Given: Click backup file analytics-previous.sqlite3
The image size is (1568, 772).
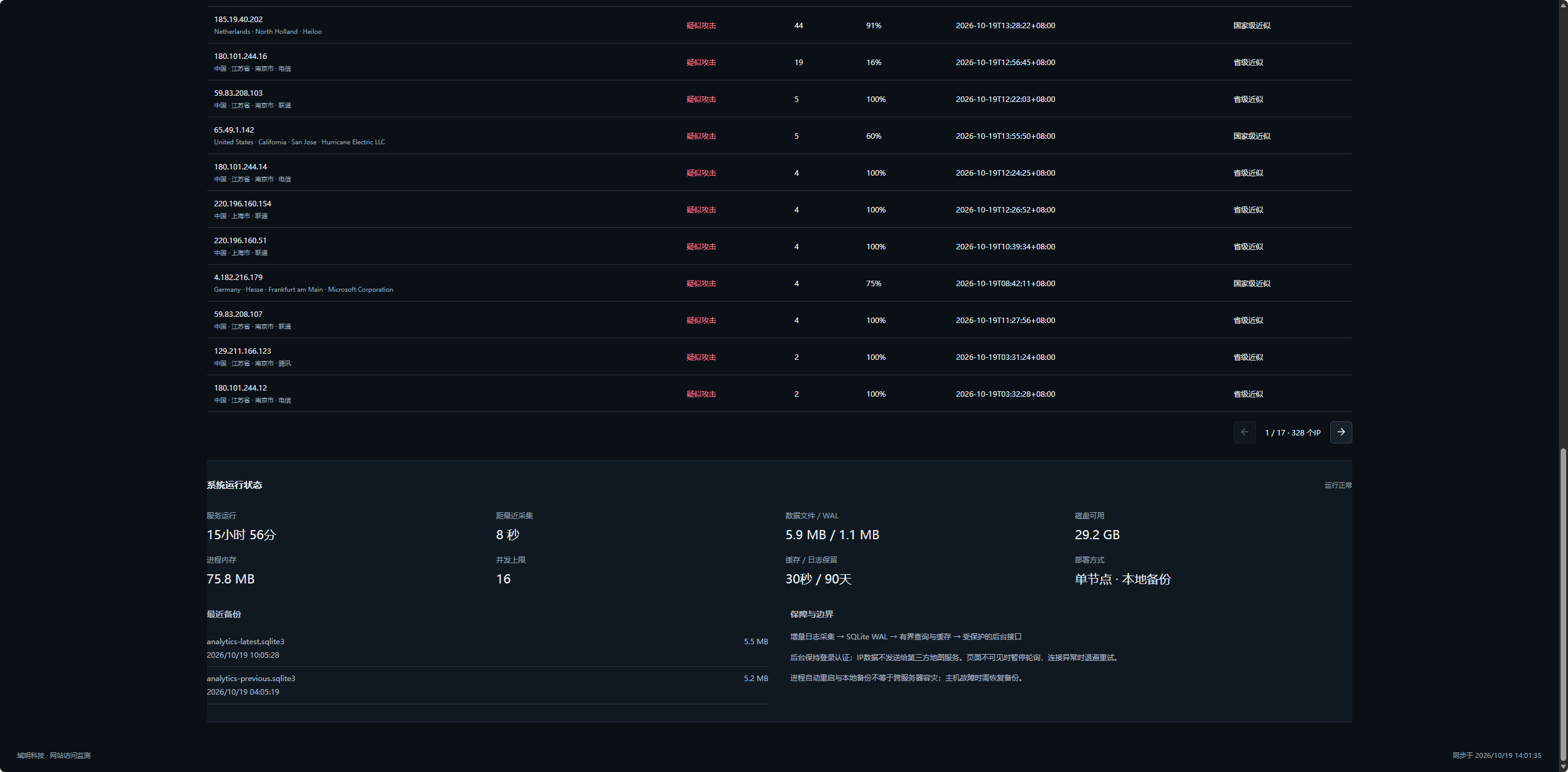Looking at the screenshot, I should tap(251, 679).
